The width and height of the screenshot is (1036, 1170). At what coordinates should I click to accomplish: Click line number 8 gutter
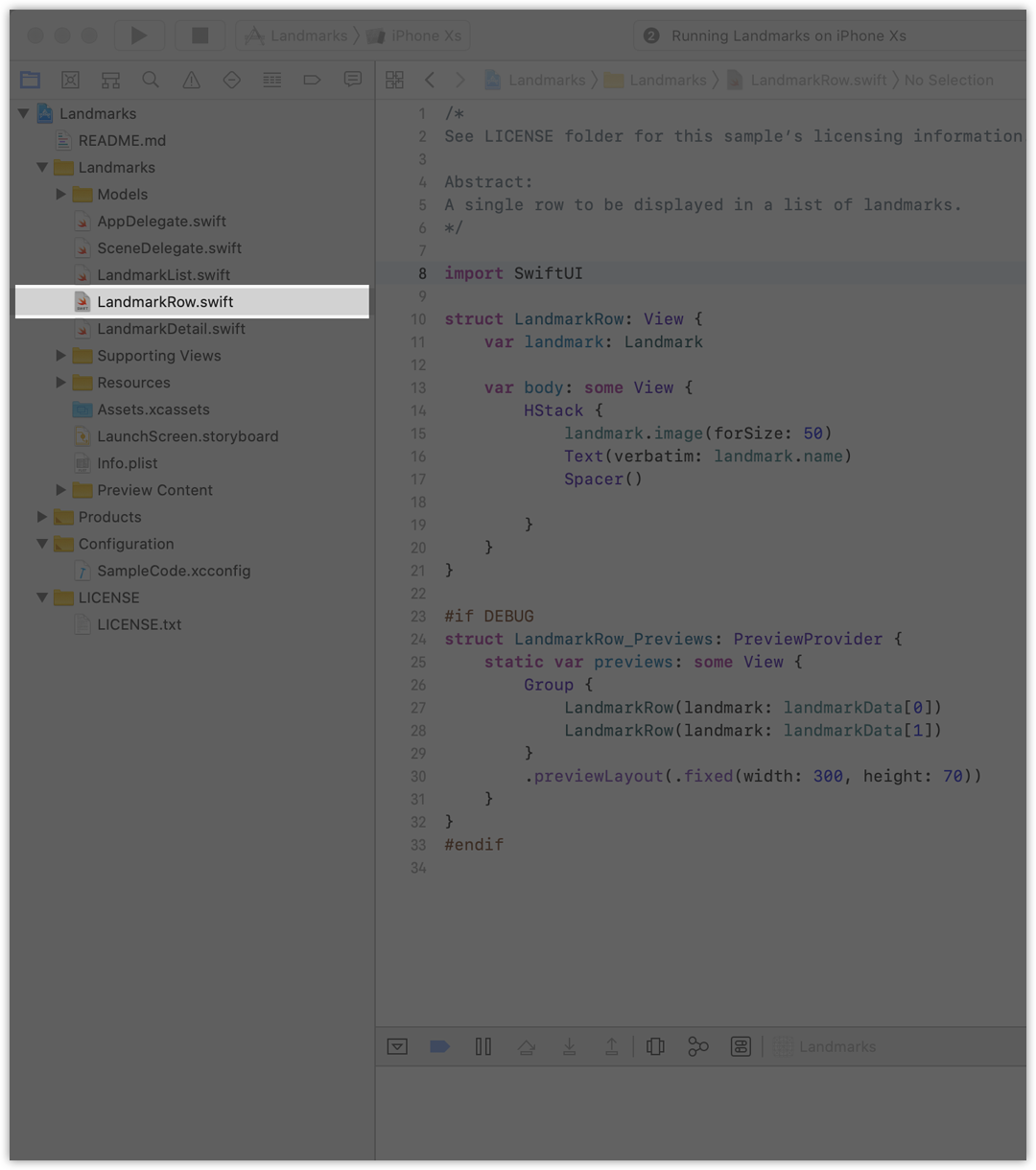point(422,273)
